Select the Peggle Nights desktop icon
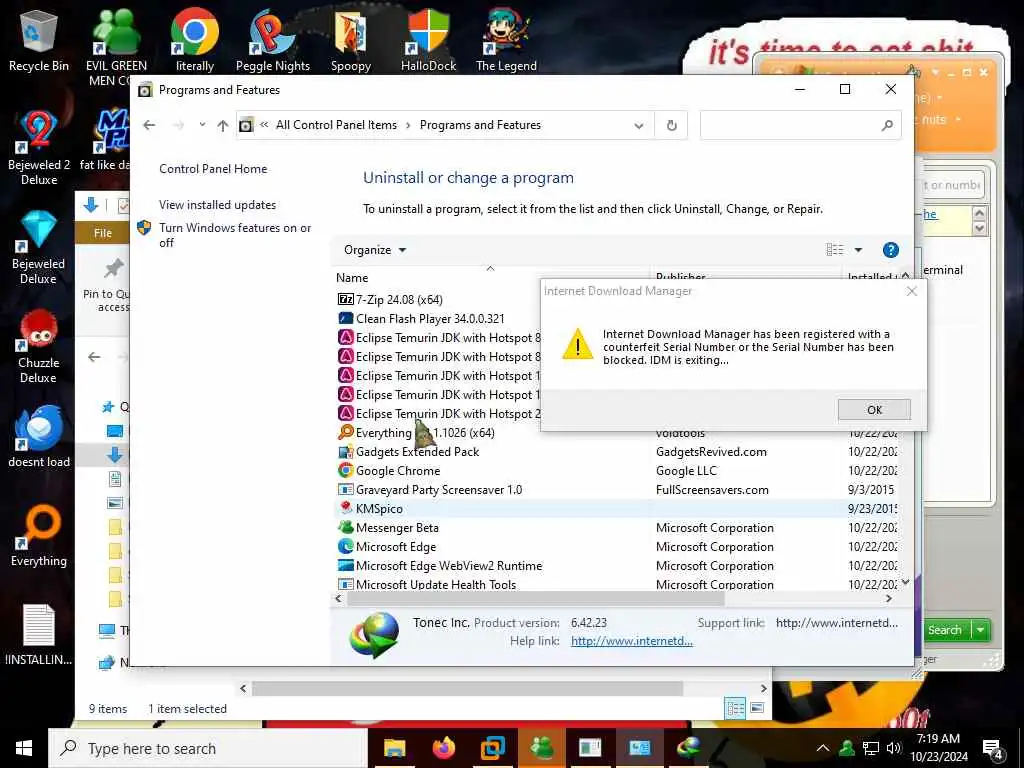This screenshot has width=1024, height=768. click(272, 40)
